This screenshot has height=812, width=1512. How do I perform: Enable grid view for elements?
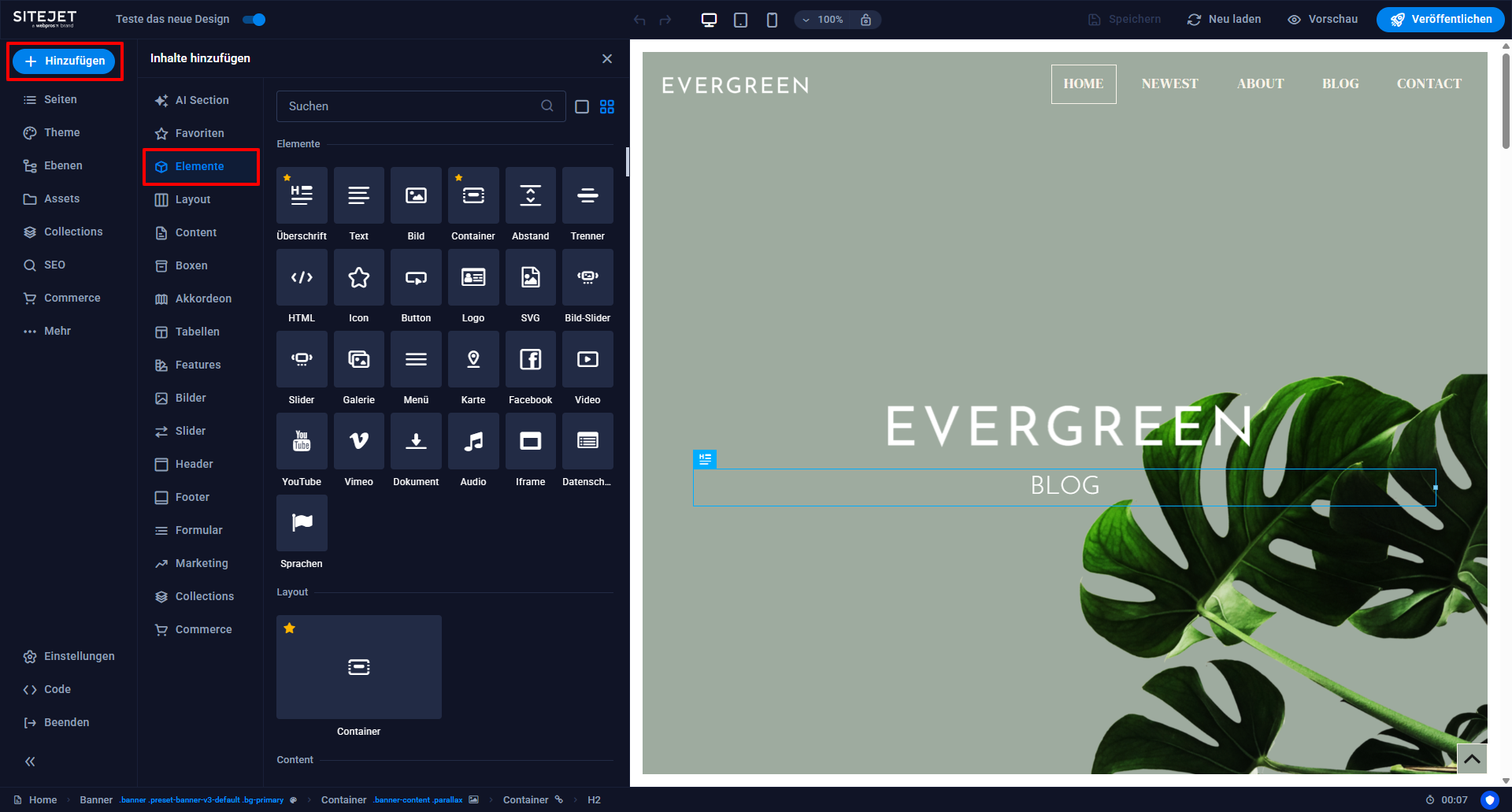[x=607, y=106]
